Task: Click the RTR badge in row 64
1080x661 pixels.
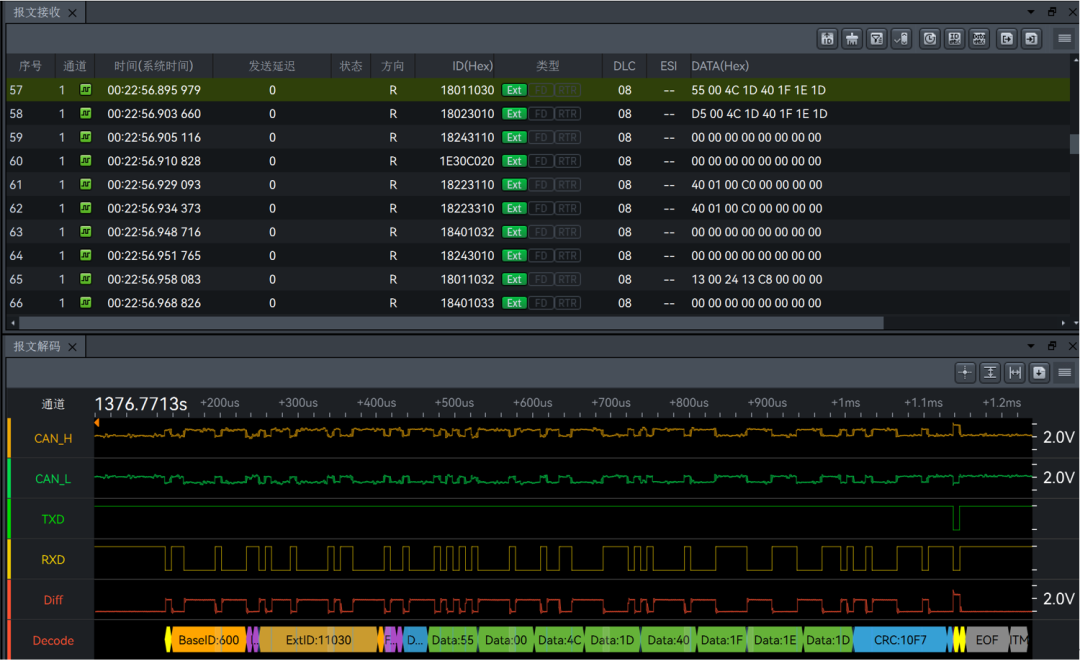Action: (568, 255)
